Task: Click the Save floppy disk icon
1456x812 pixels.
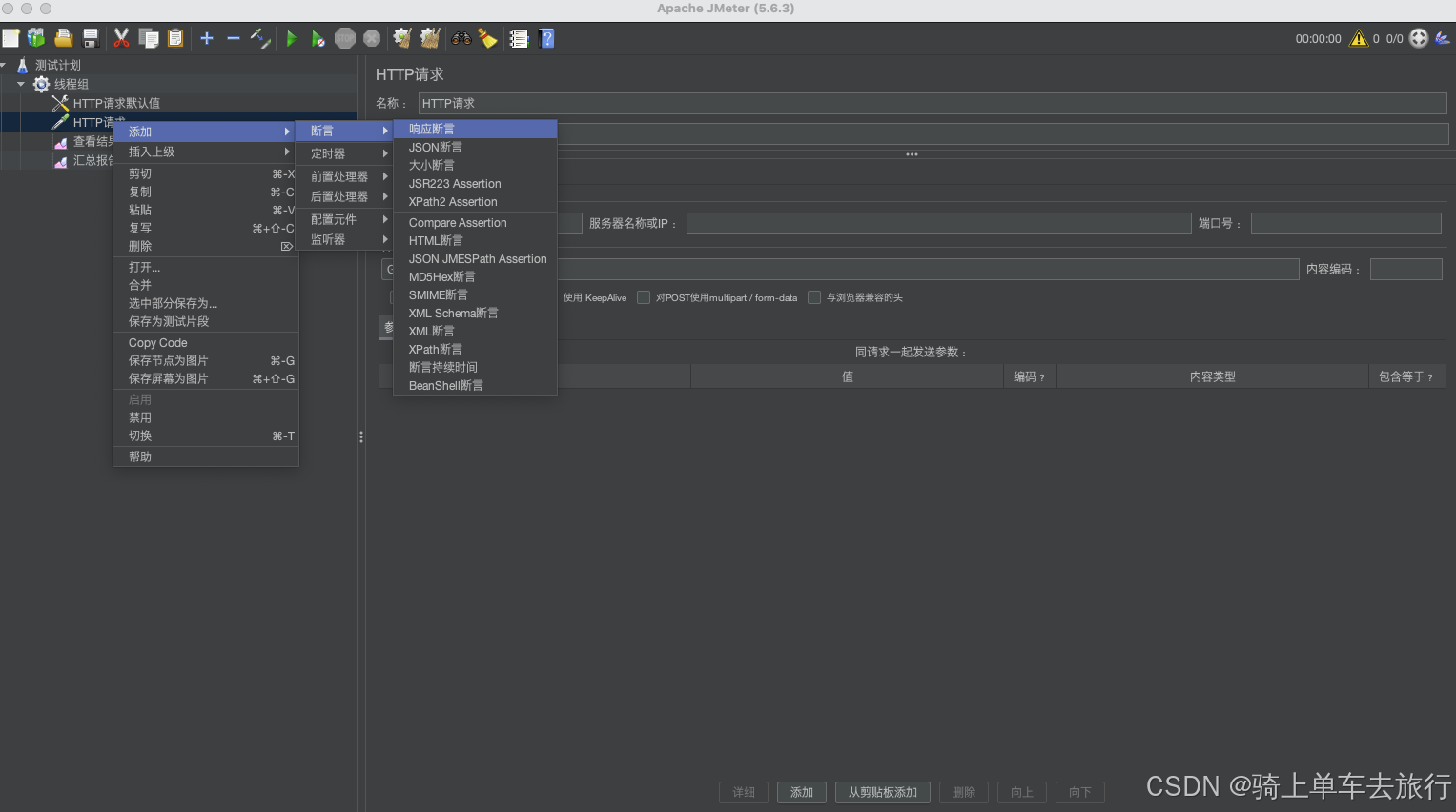Action: pos(91,38)
